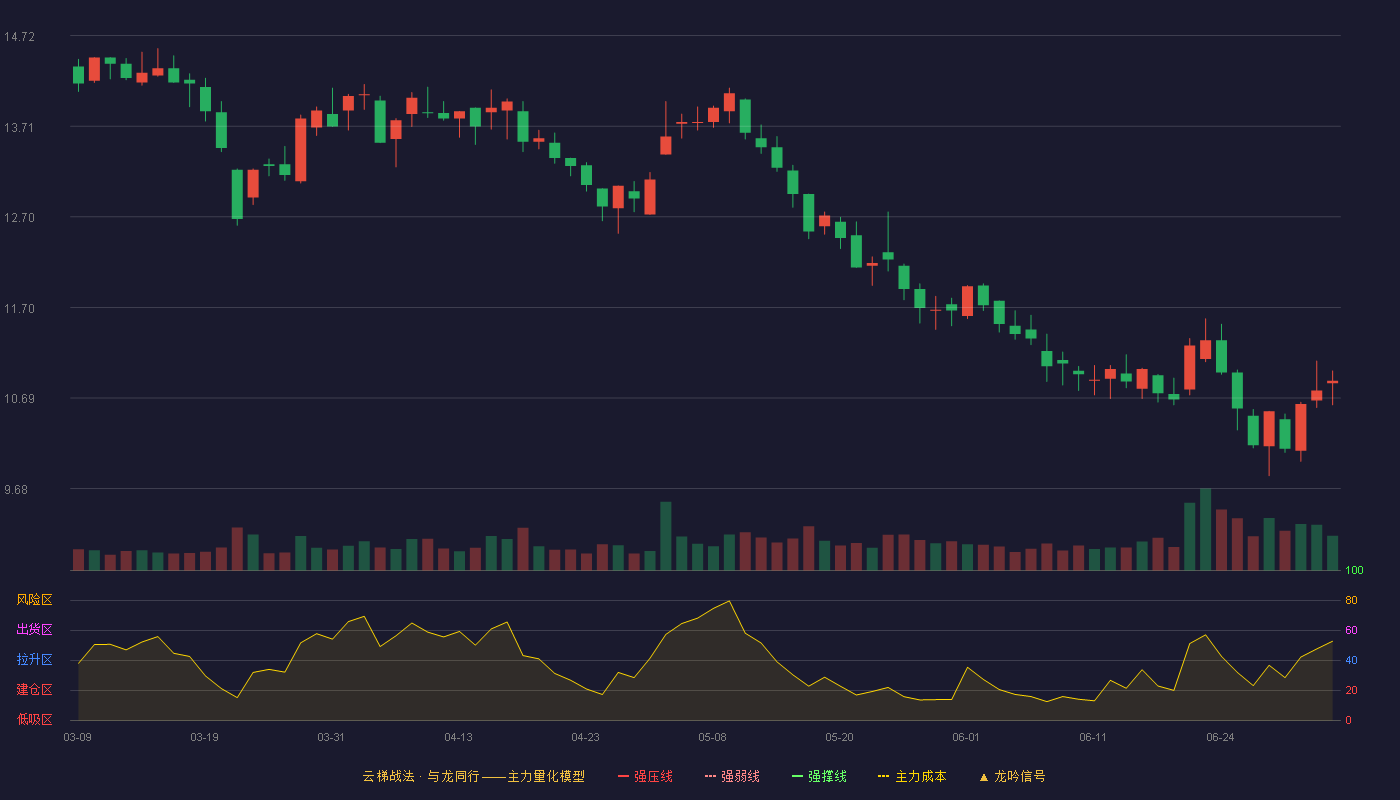The height and width of the screenshot is (800, 1400).
Task: Click the 06-11 date axis label
Action: tap(1093, 737)
